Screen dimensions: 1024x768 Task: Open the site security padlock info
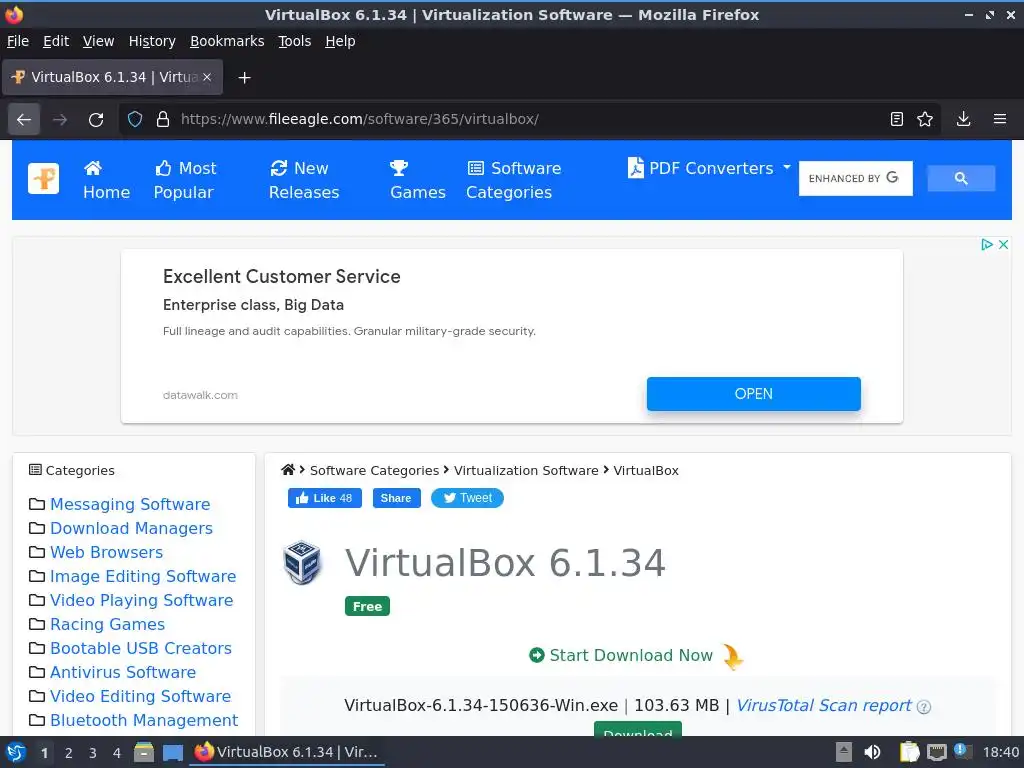(x=163, y=120)
